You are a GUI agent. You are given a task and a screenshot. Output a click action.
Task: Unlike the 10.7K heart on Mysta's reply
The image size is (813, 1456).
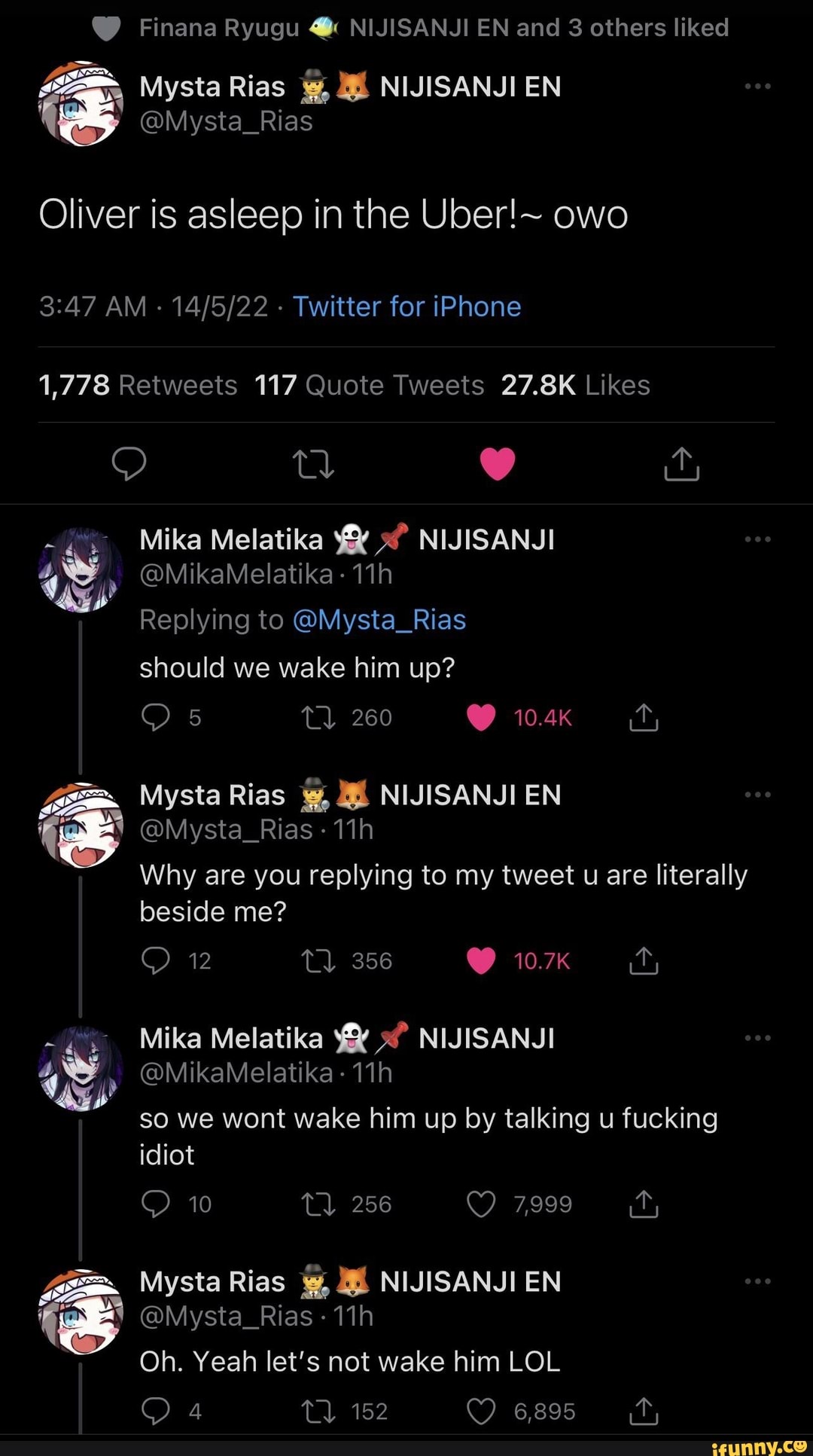click(480, 960)
